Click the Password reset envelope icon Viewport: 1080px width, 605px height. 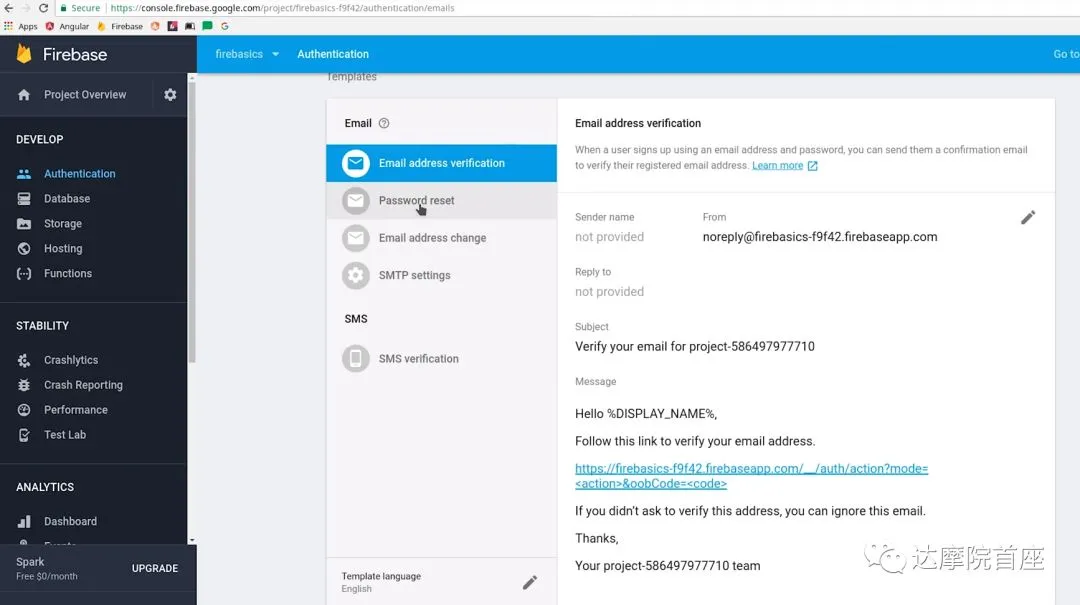355,201
